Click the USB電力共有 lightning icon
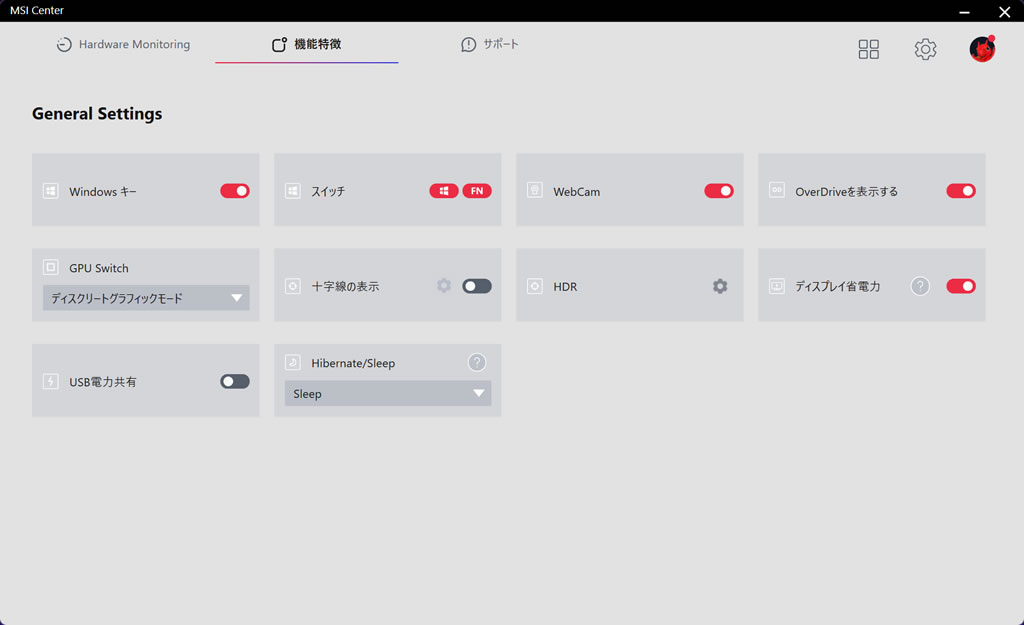This screenshot has height=625, width=1024. point(50,381)
